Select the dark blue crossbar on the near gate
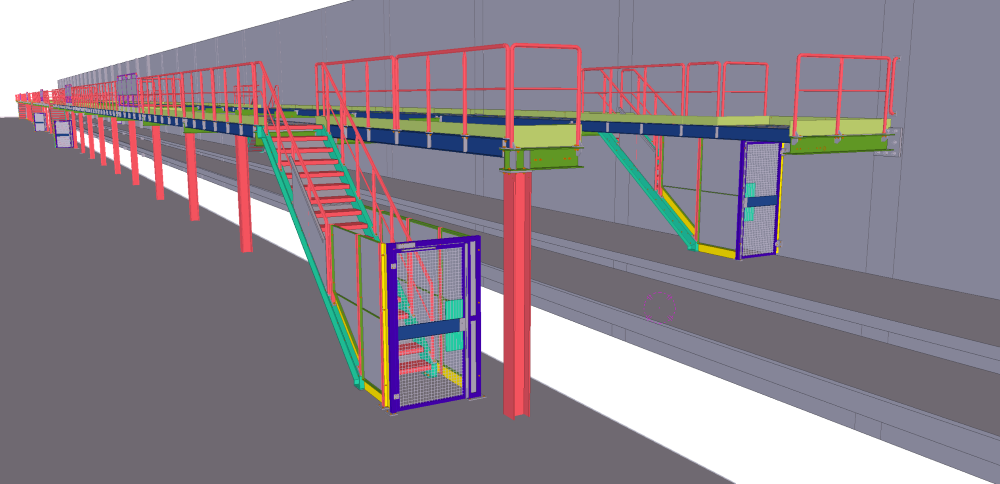 click(430, 329)
